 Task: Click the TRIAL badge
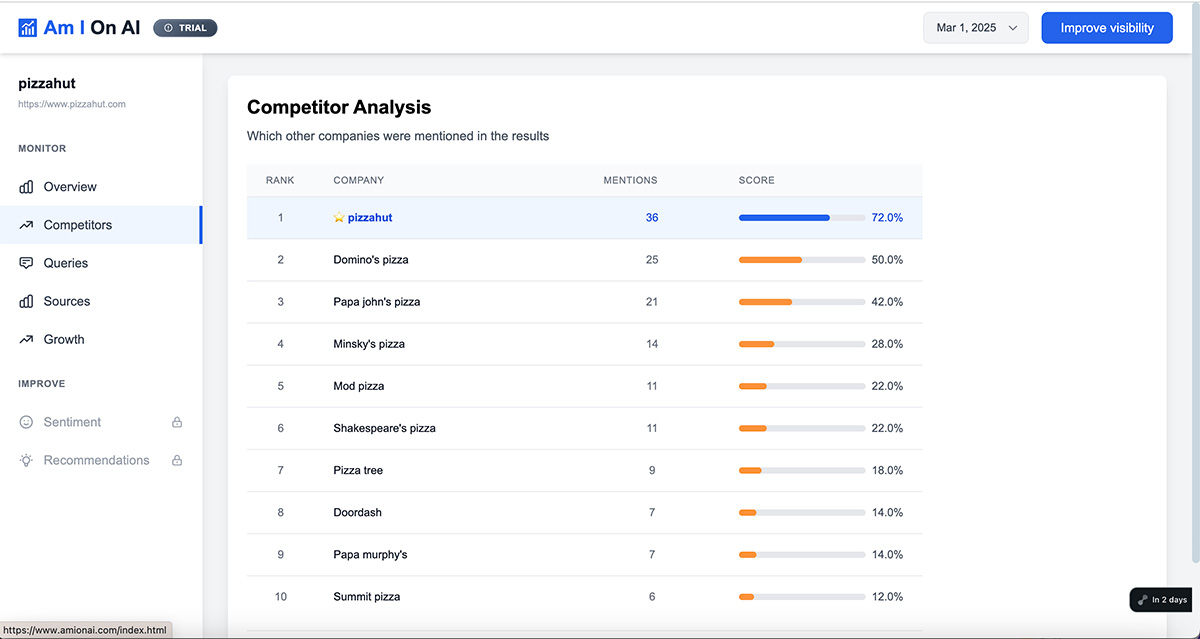pyautogui.click(x=185, y=28)
